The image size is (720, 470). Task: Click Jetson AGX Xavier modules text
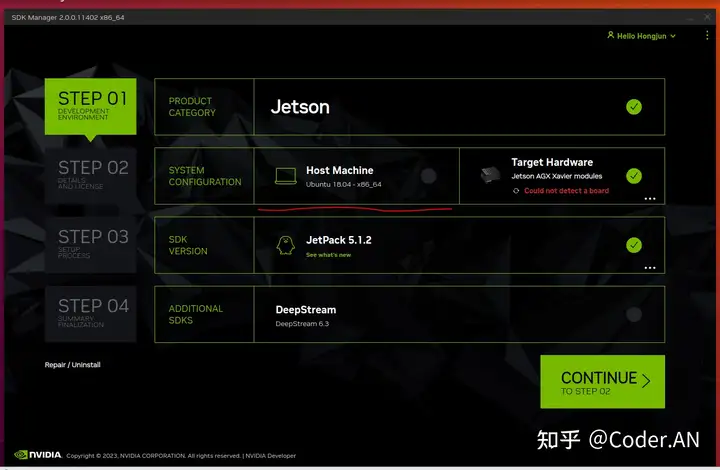[x=557, y=176]
